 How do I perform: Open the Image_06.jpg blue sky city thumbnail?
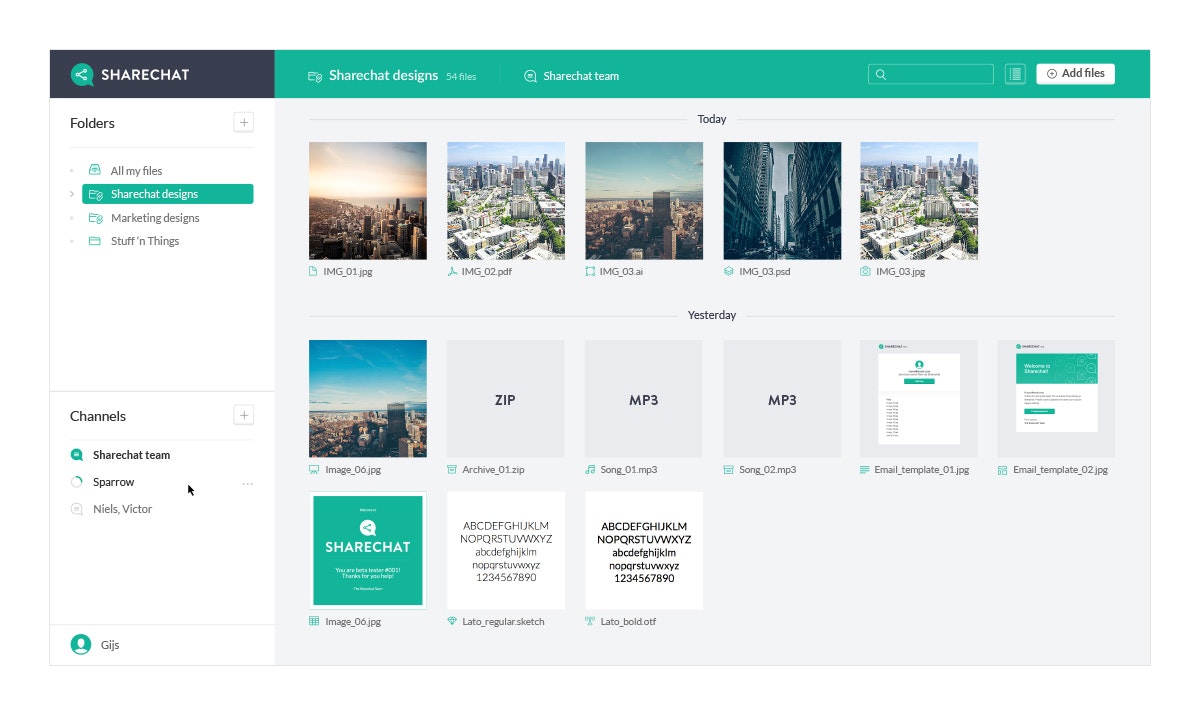point(368,399)
